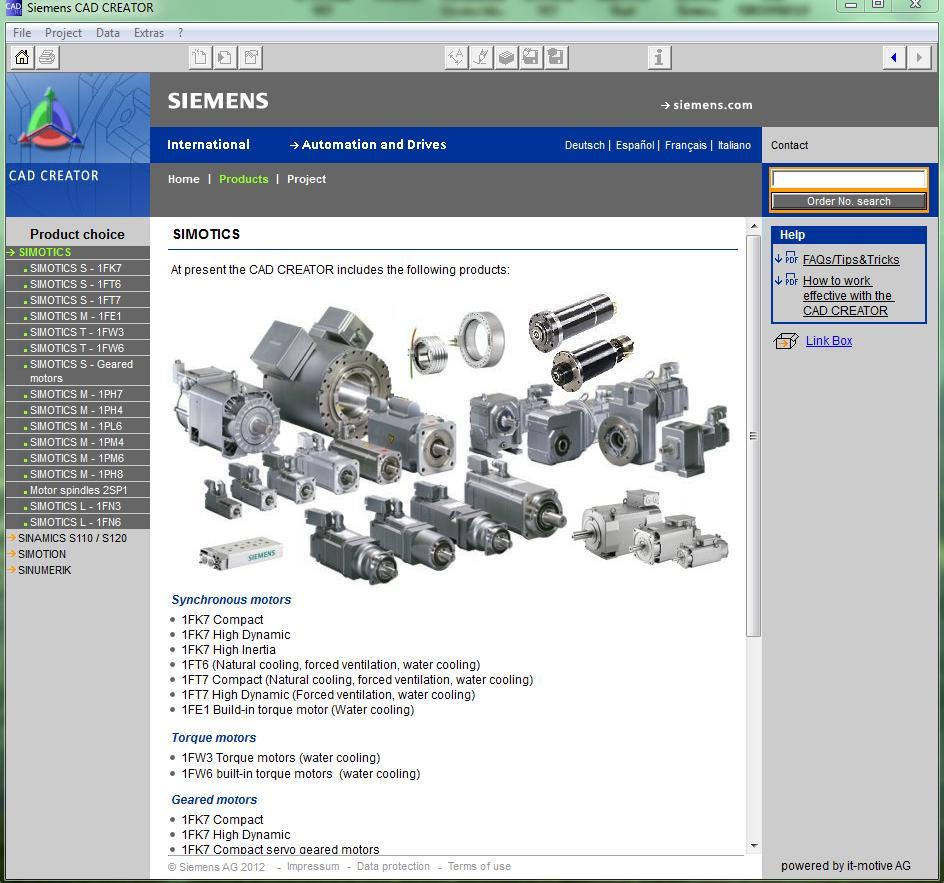This screenshot has width=944, height=883.
Task: Focus the order number input field
Action: tap(848, 179)
